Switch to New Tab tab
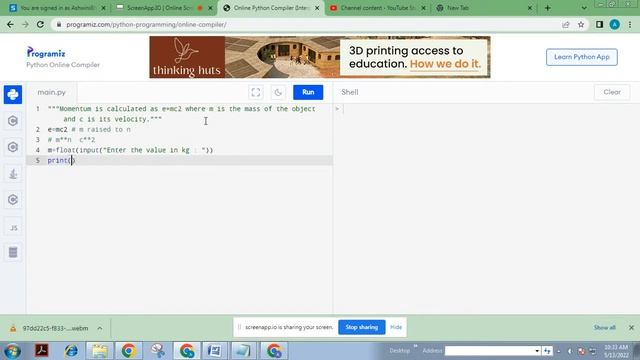This screenshot has height=360, width=640. click(484, 8)
